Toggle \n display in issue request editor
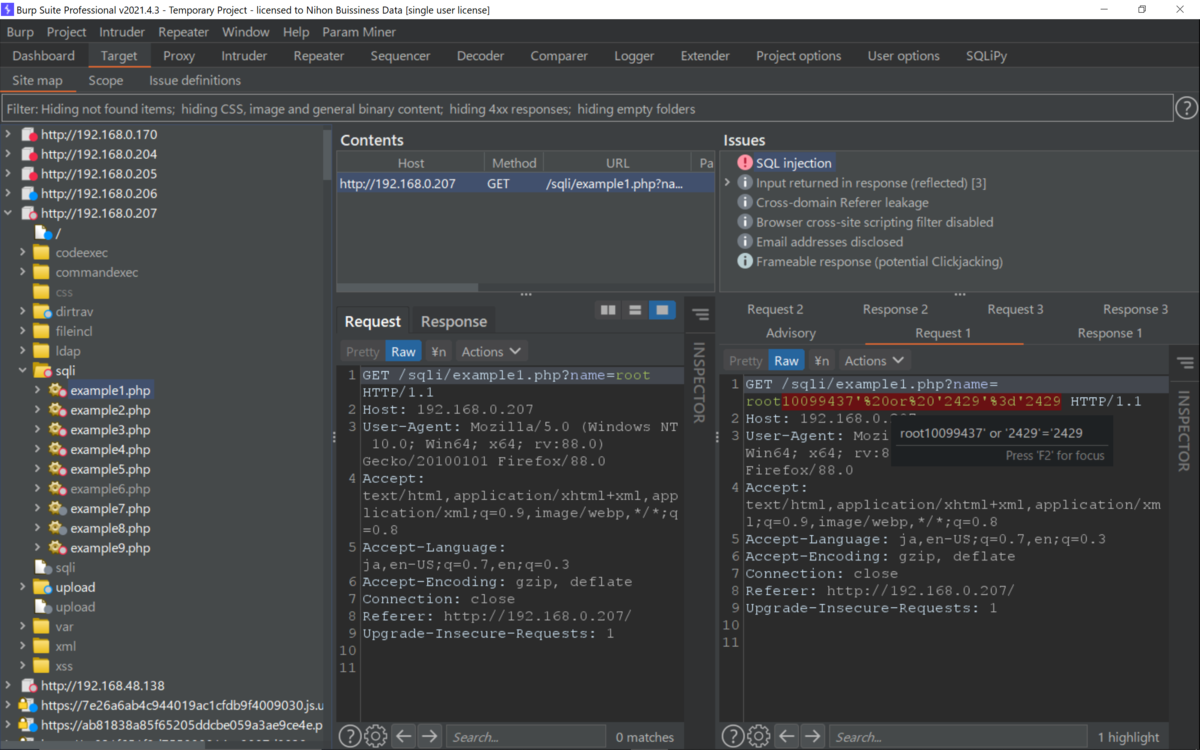Screen dimensions: 1200x750 coord(822,361)
